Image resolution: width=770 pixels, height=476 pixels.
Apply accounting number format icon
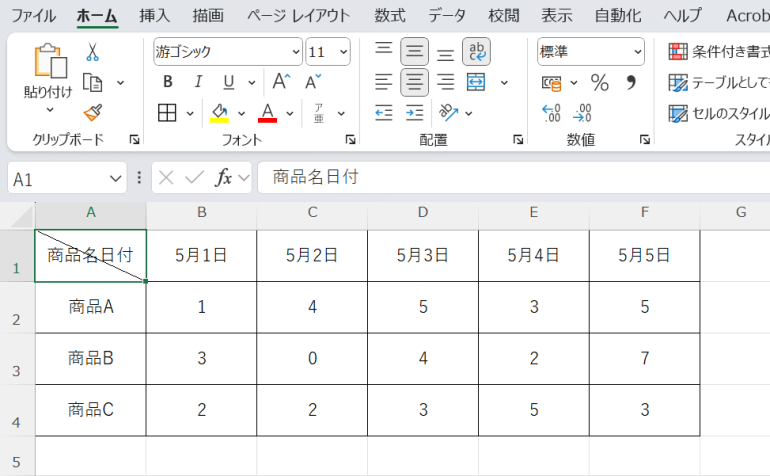pos(551,83)
